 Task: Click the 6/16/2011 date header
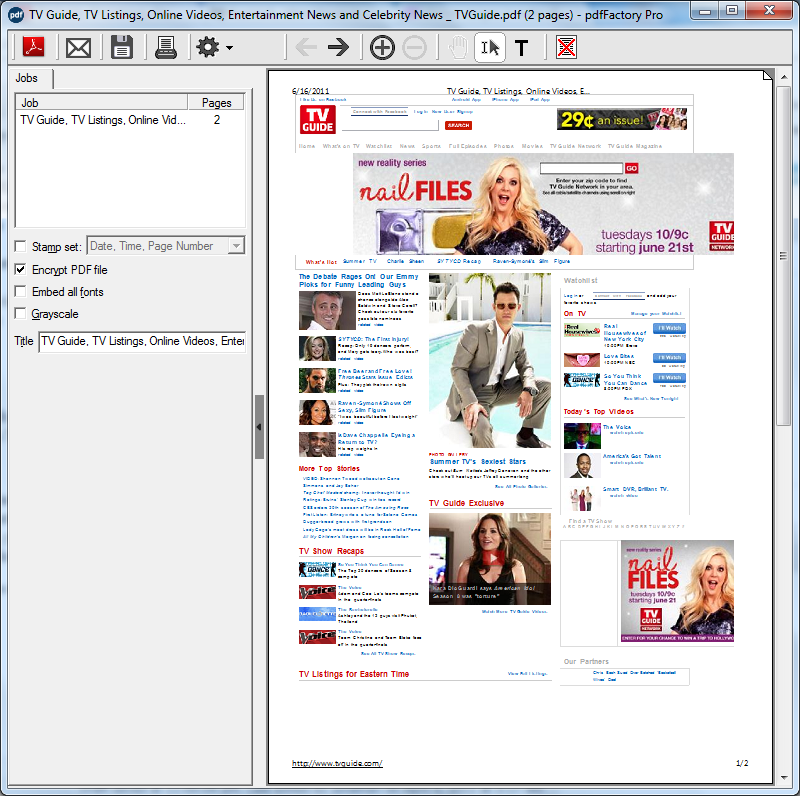point(310,91)
